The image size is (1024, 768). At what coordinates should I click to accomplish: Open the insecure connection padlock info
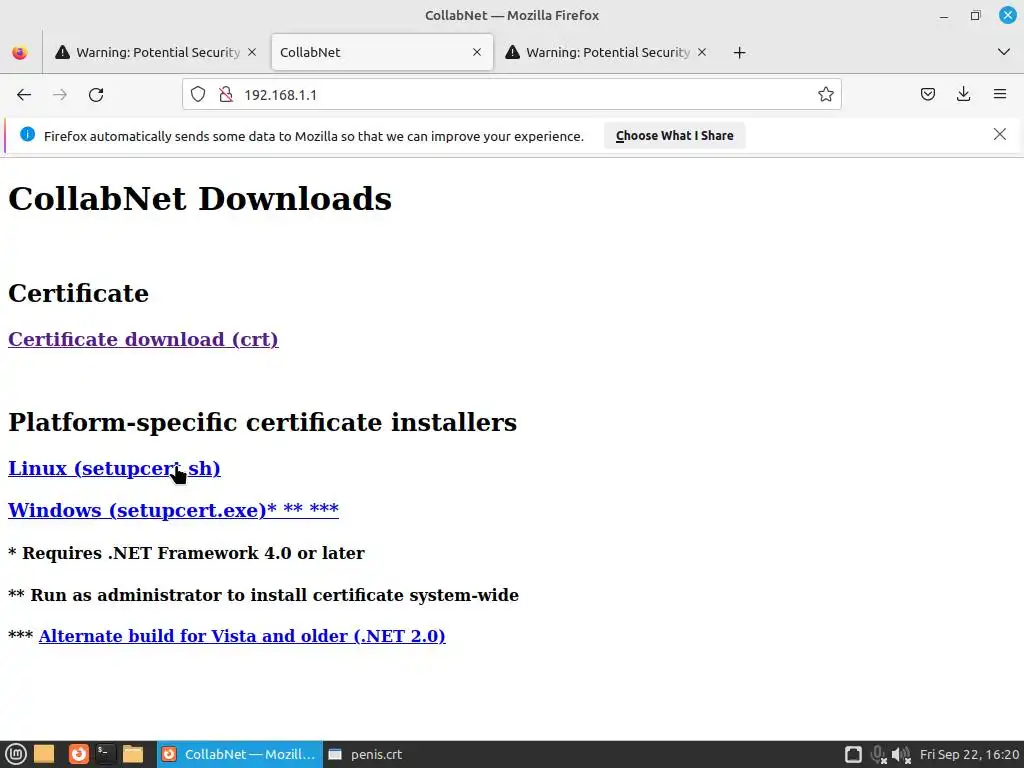tap(226, 95)
